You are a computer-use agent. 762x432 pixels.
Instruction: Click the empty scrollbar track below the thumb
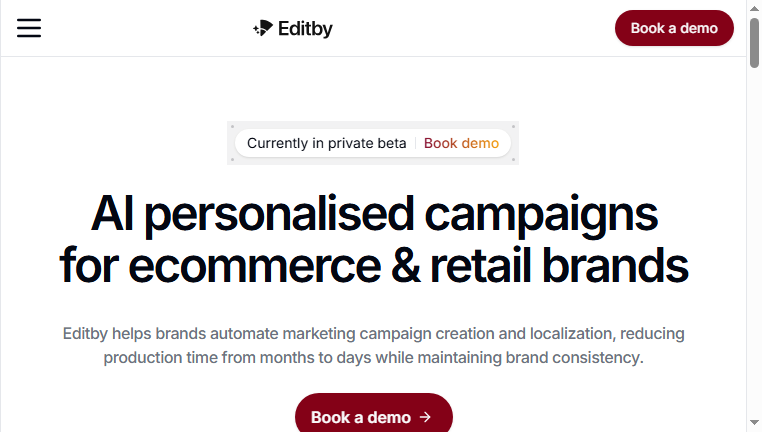(x=754, y=243)
